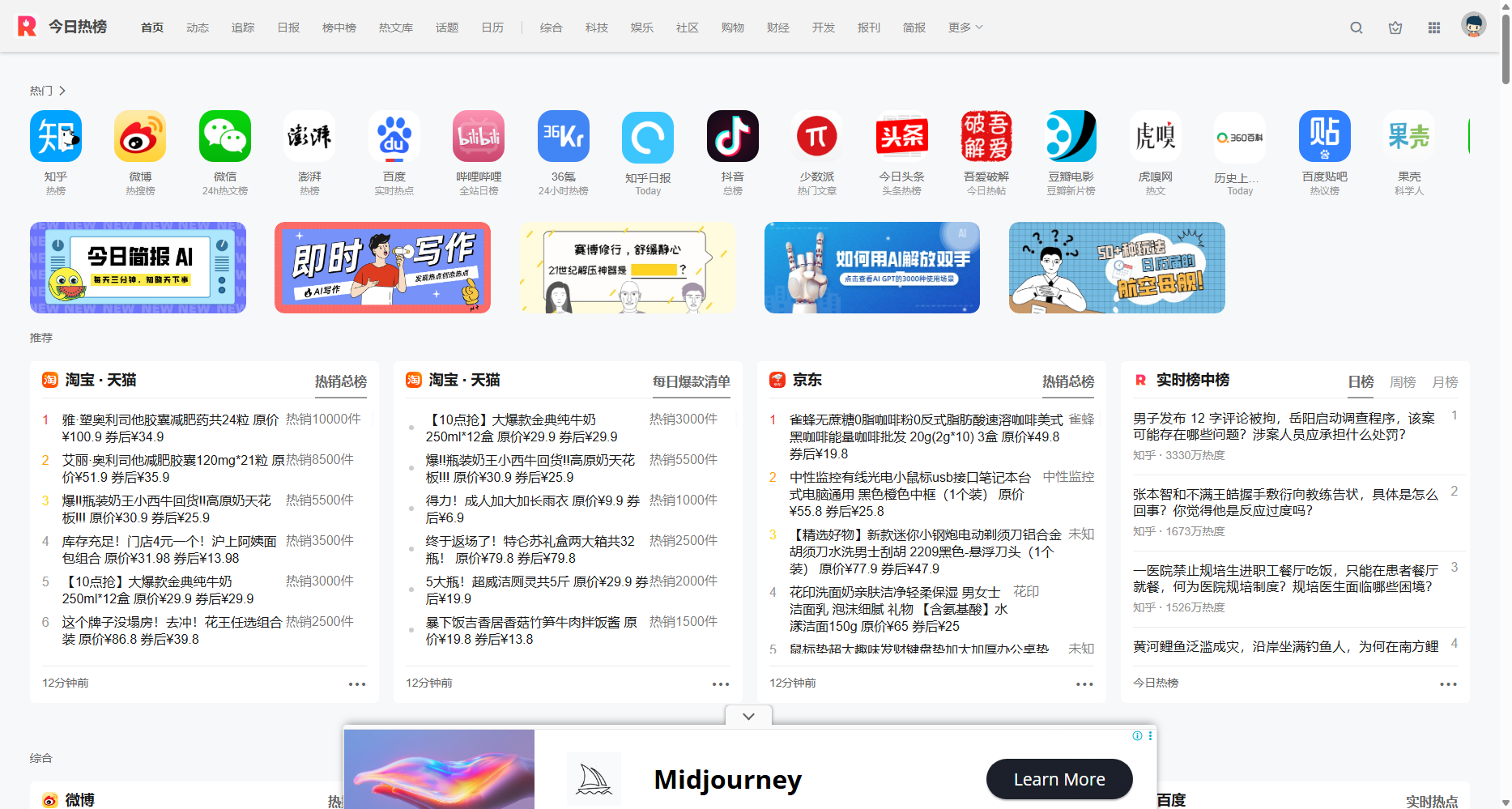
Task: Open 热销总榜 link in 京东 card
Action: point(1068,381)
